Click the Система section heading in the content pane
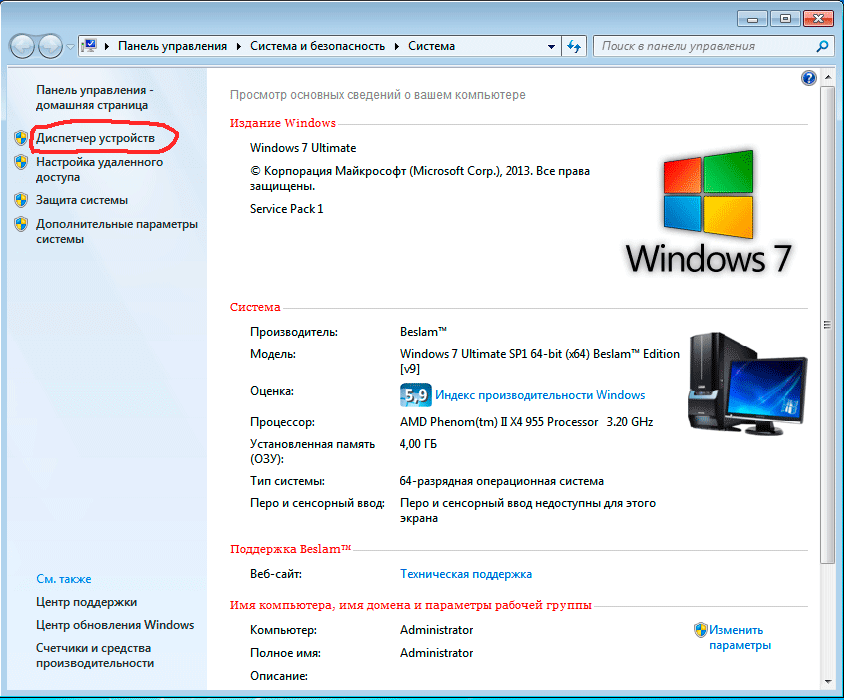This screenshot has height=700, width=844. [255, 307]
